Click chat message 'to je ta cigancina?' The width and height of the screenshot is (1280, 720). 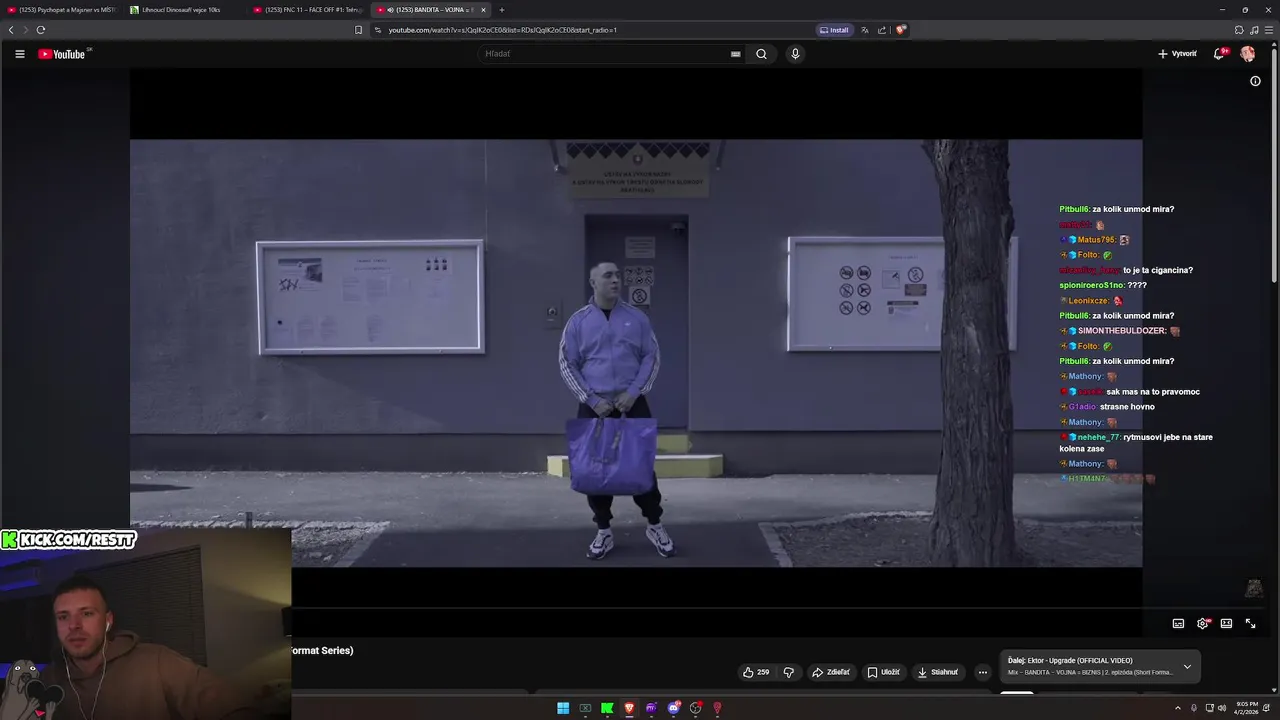pos(1158,270)
